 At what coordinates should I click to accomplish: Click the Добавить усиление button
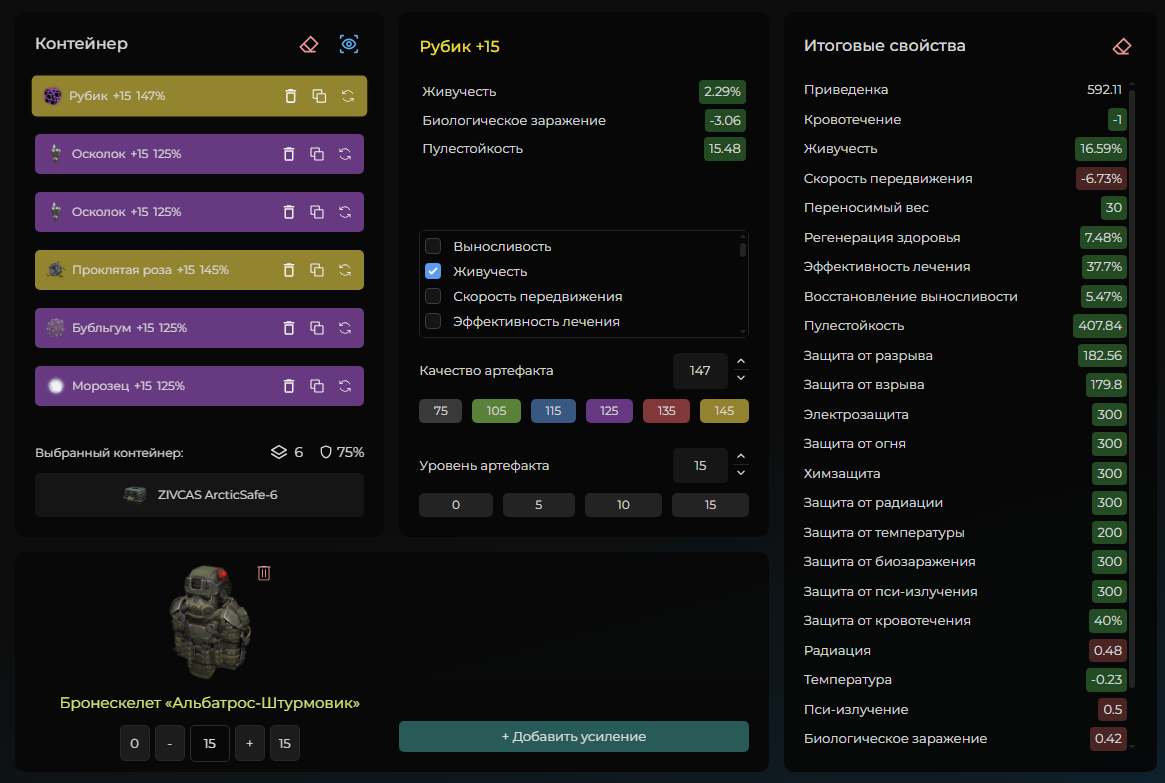pos(574,736)
